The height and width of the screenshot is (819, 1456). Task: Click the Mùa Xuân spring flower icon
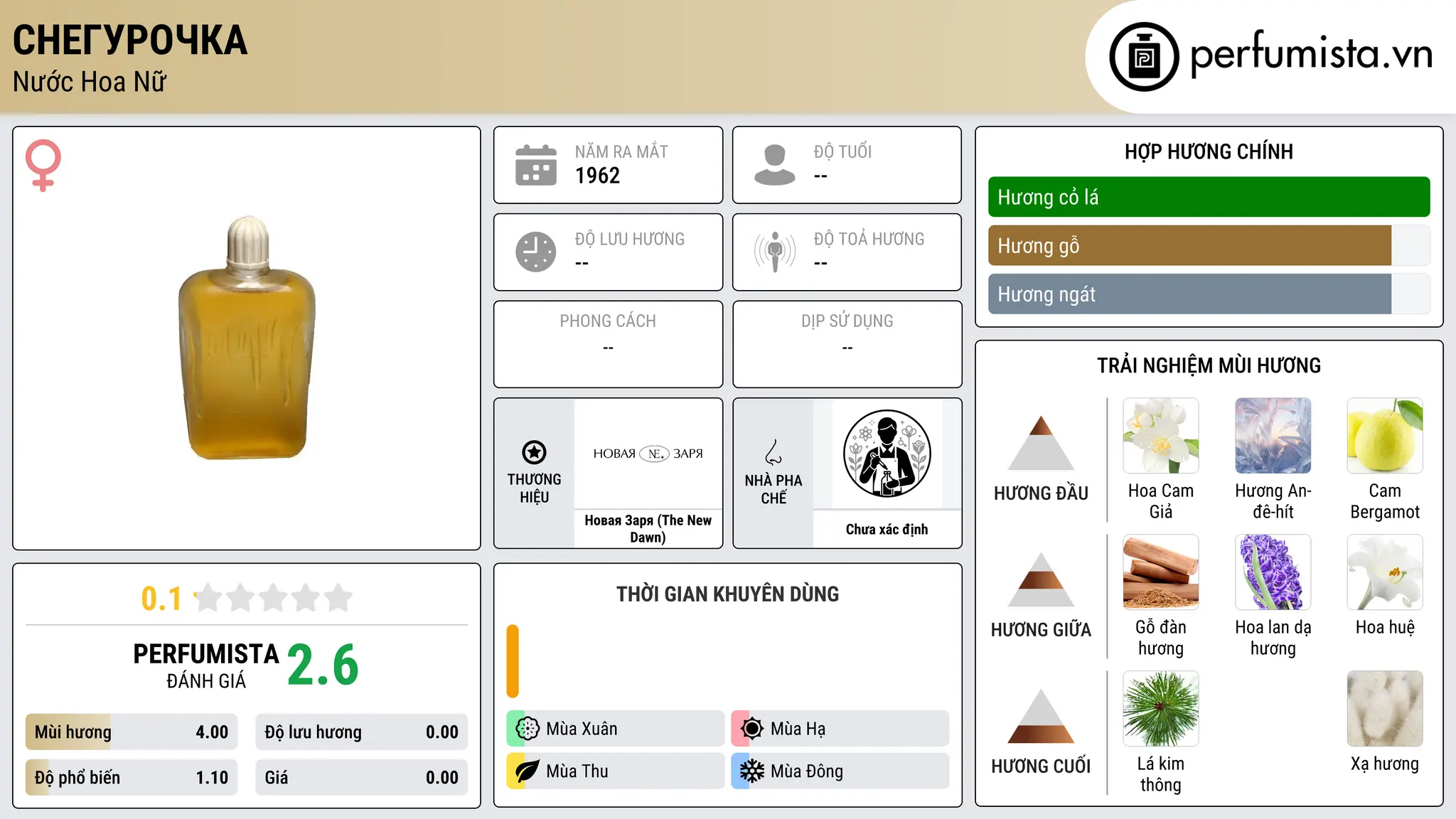point(528,729)
